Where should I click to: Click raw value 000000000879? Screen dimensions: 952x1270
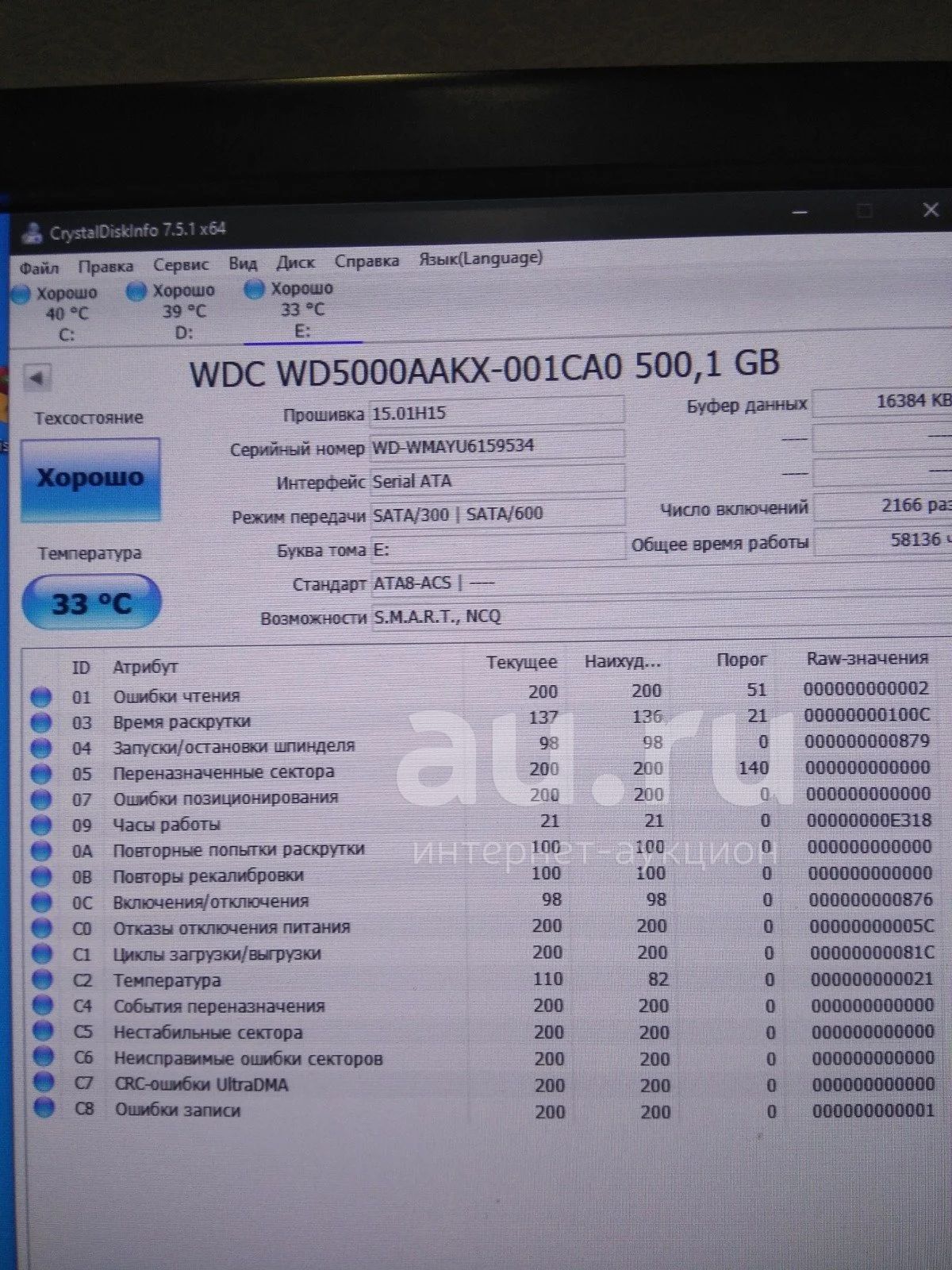868,741
